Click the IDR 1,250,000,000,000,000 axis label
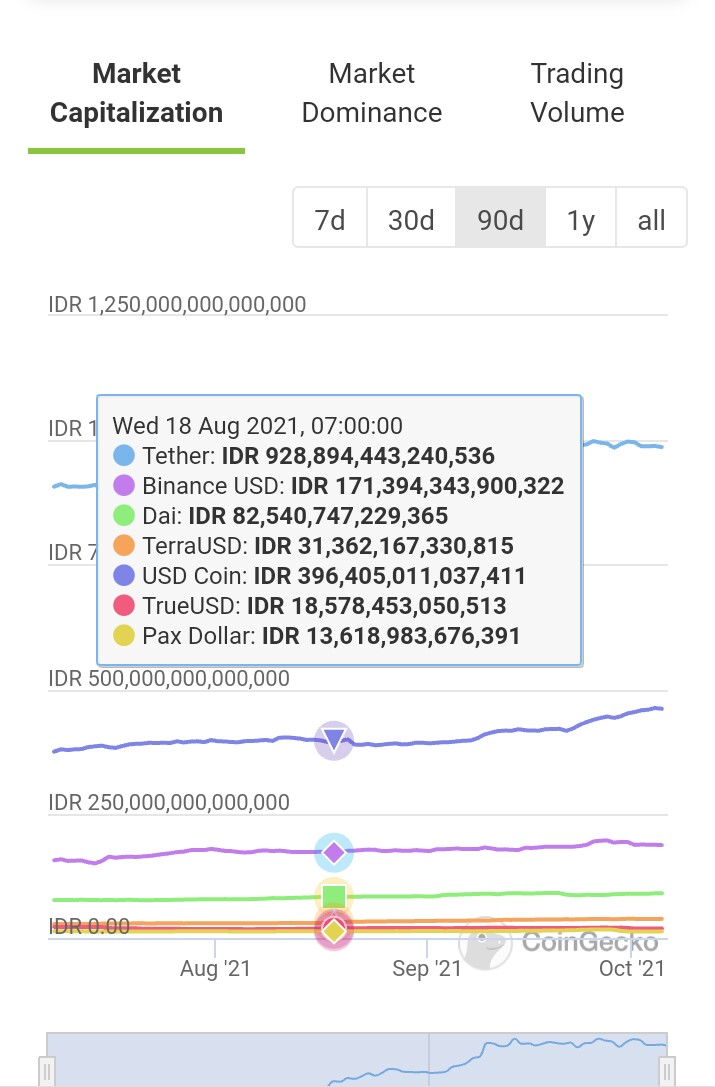715x1087 pixels. 177,304
